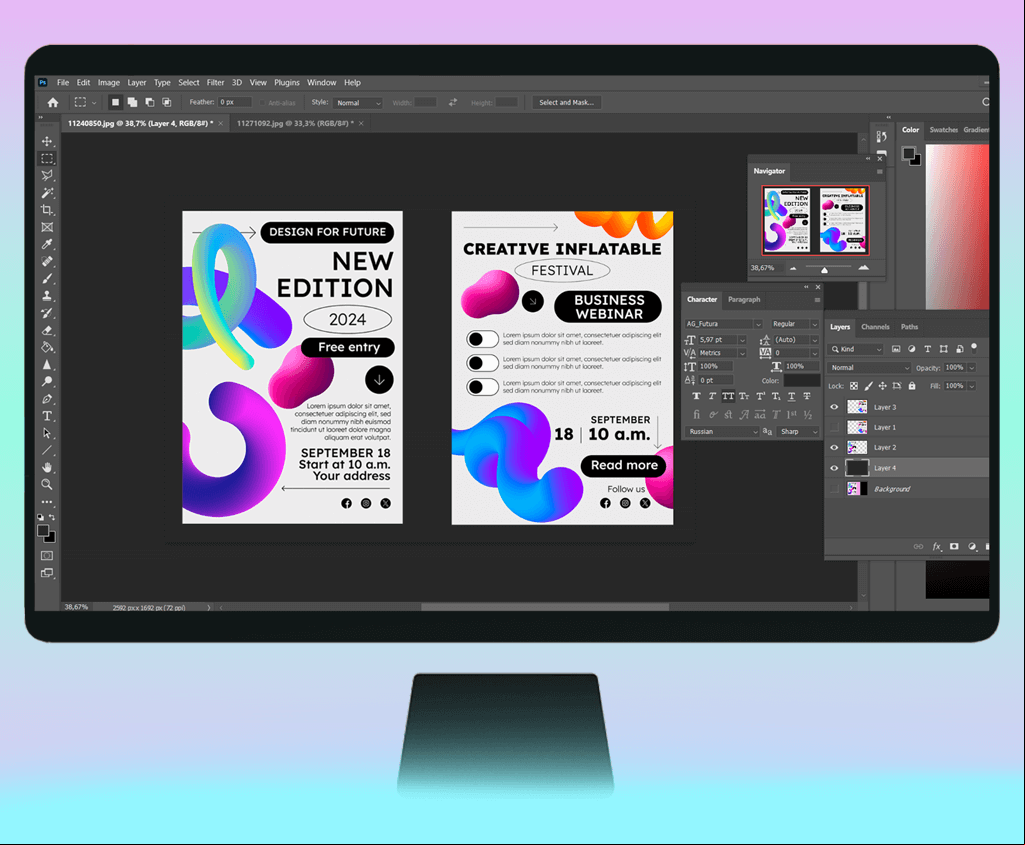
Task: Select the Magic Wand tool
Action: pos(47,193)
